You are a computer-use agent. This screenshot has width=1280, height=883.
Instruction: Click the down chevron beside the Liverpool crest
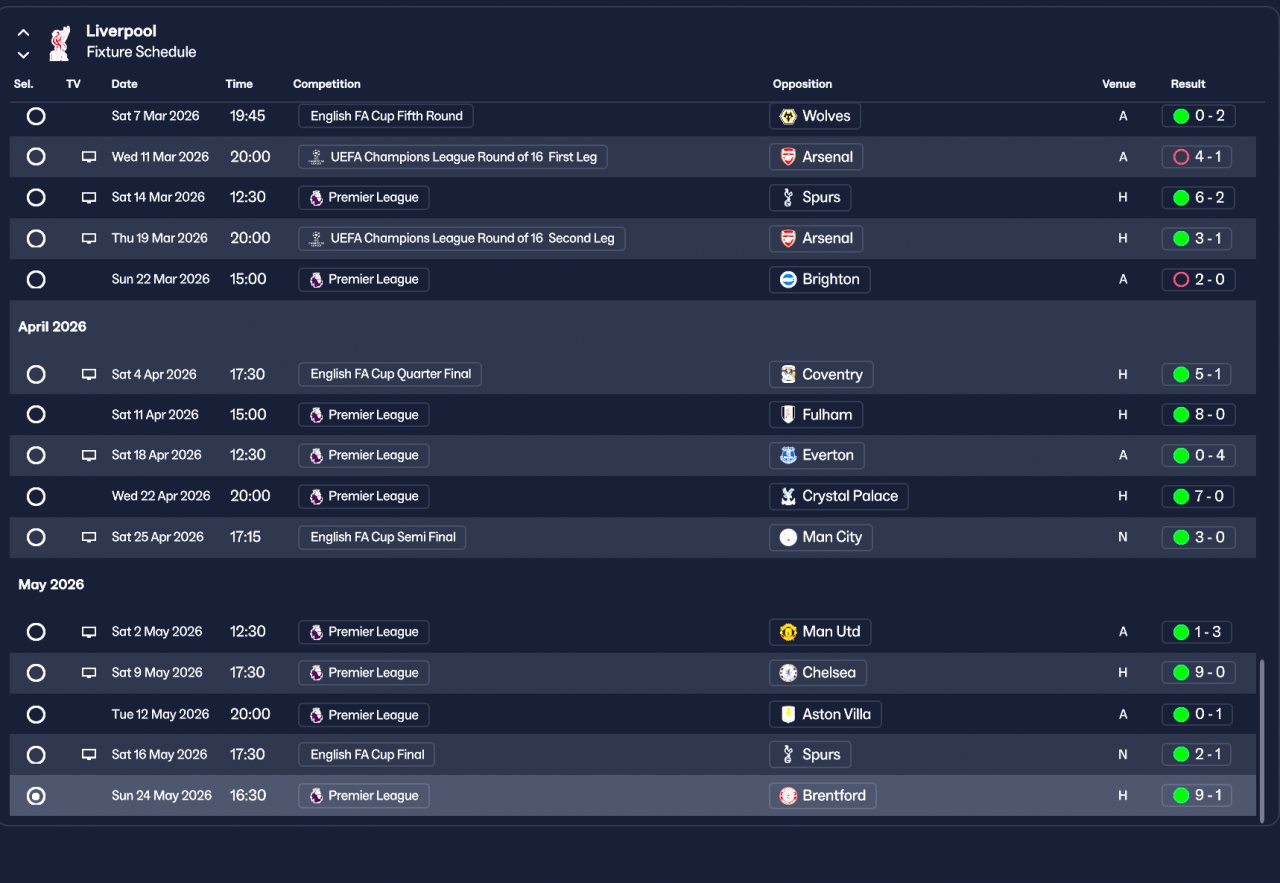(24, 54)
